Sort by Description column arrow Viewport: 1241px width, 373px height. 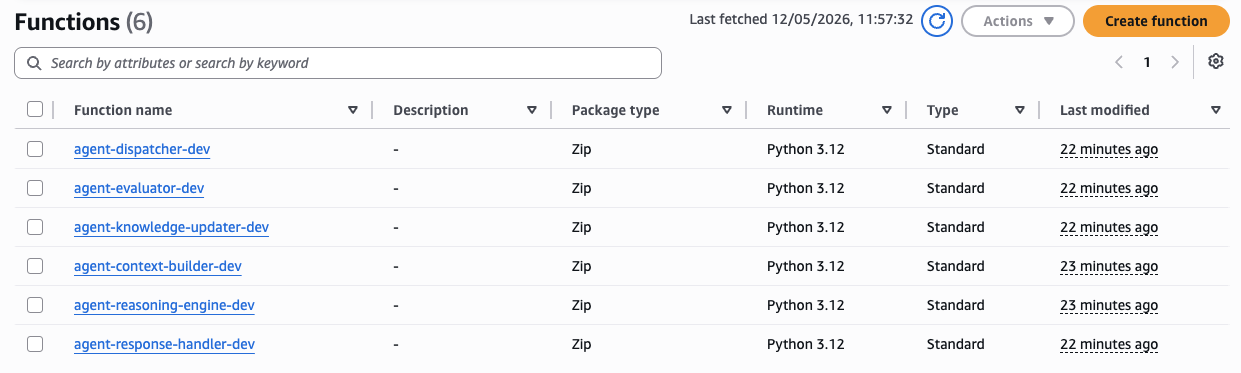coord(532,110)
